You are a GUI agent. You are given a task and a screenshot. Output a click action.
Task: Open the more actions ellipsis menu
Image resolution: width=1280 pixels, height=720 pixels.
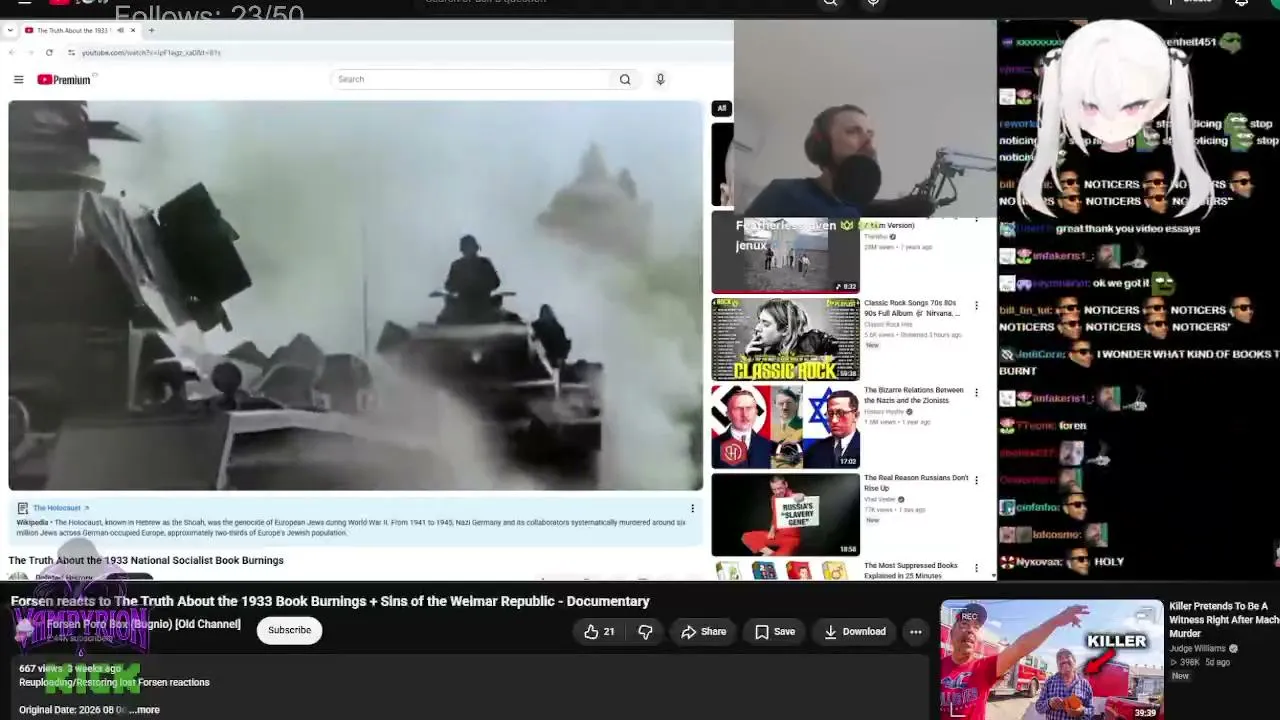click(915, 632)
